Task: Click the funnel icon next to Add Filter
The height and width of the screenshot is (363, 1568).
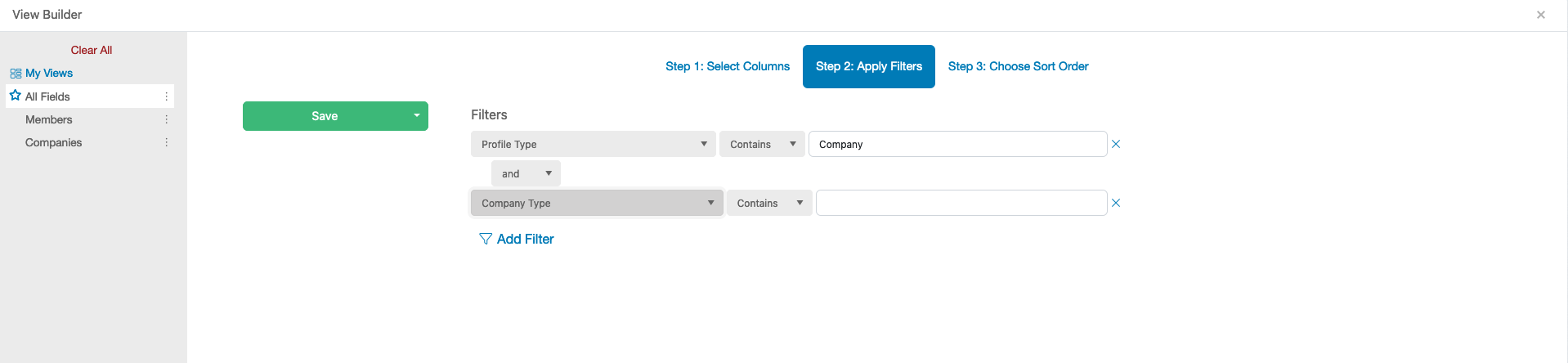Action: pyautogui.click(x=486, y=239)
